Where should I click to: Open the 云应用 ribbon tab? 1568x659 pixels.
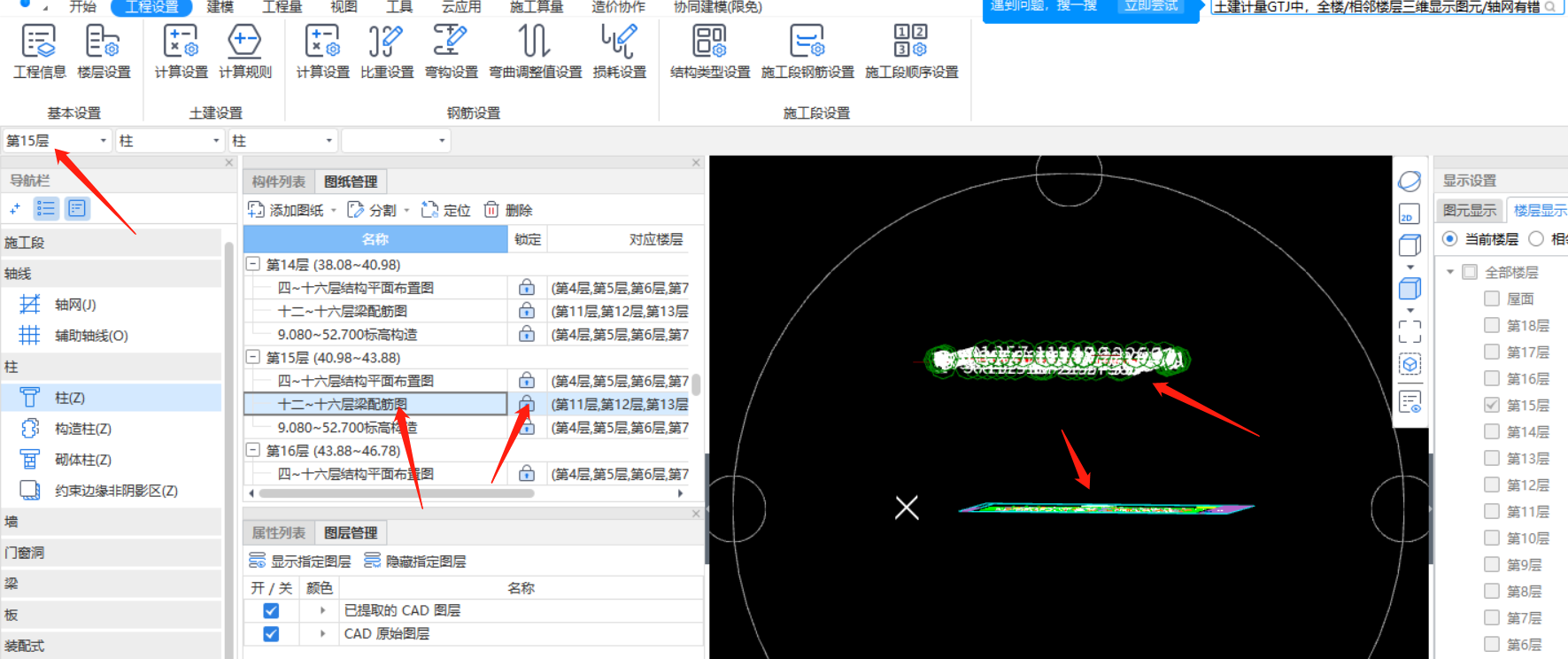(460, 7)
